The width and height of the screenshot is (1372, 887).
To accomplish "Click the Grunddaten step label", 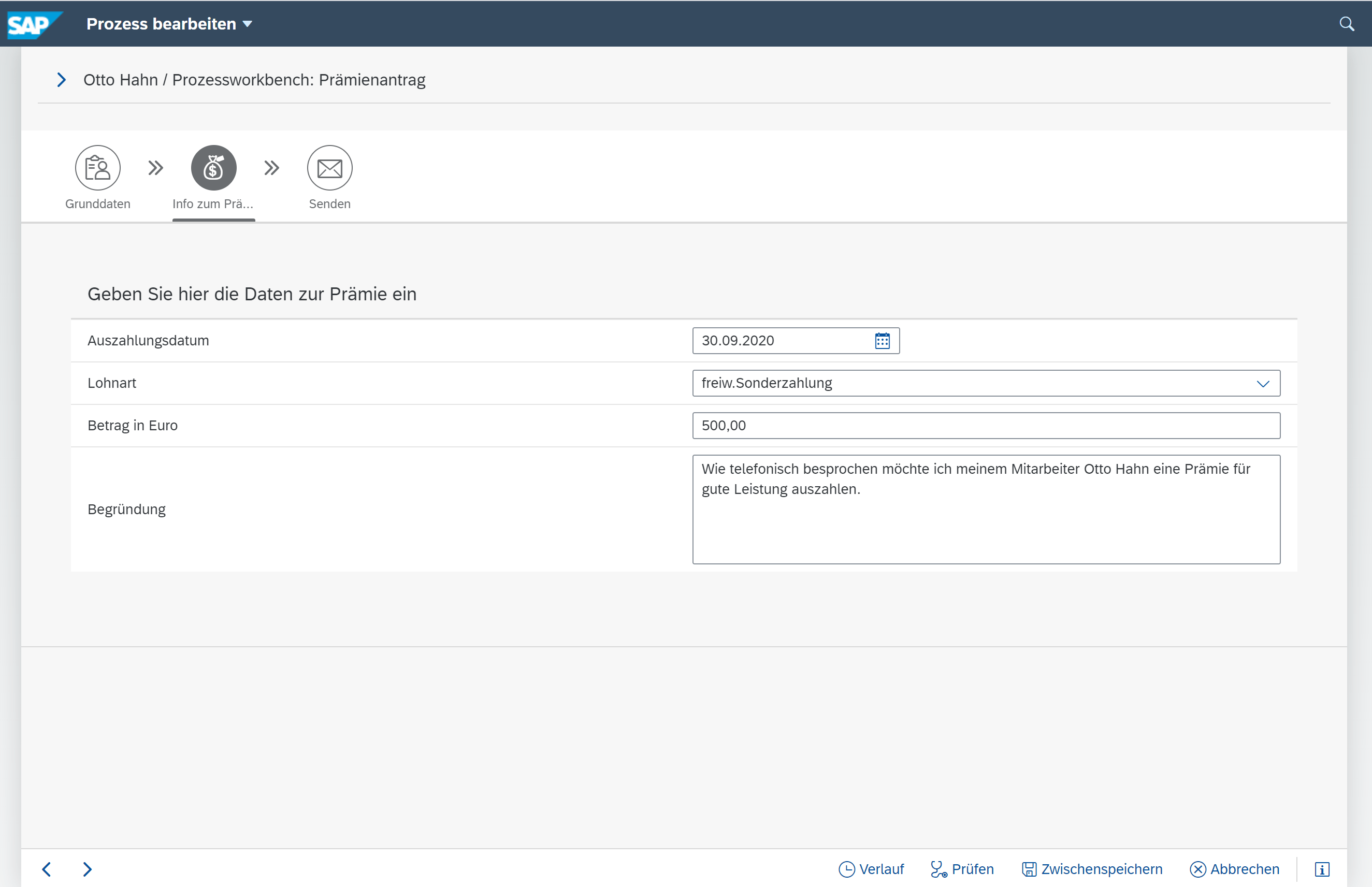I will tap(97, 204).
